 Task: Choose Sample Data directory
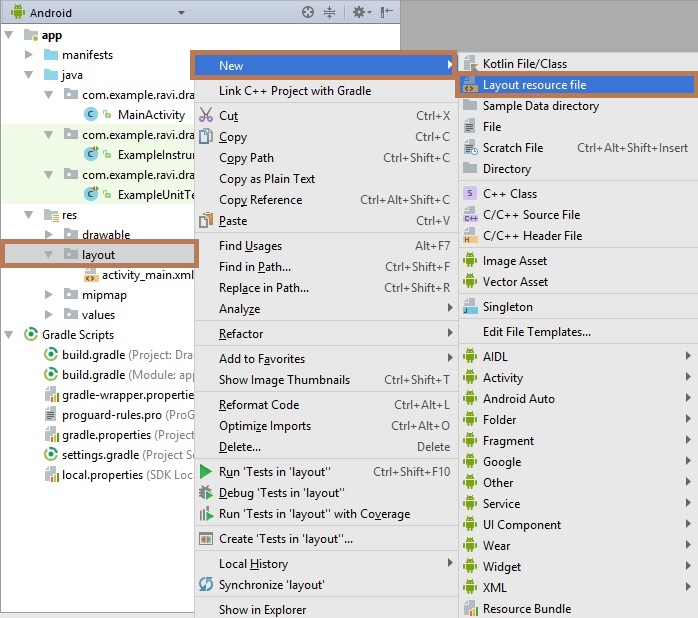pos(578,106)
